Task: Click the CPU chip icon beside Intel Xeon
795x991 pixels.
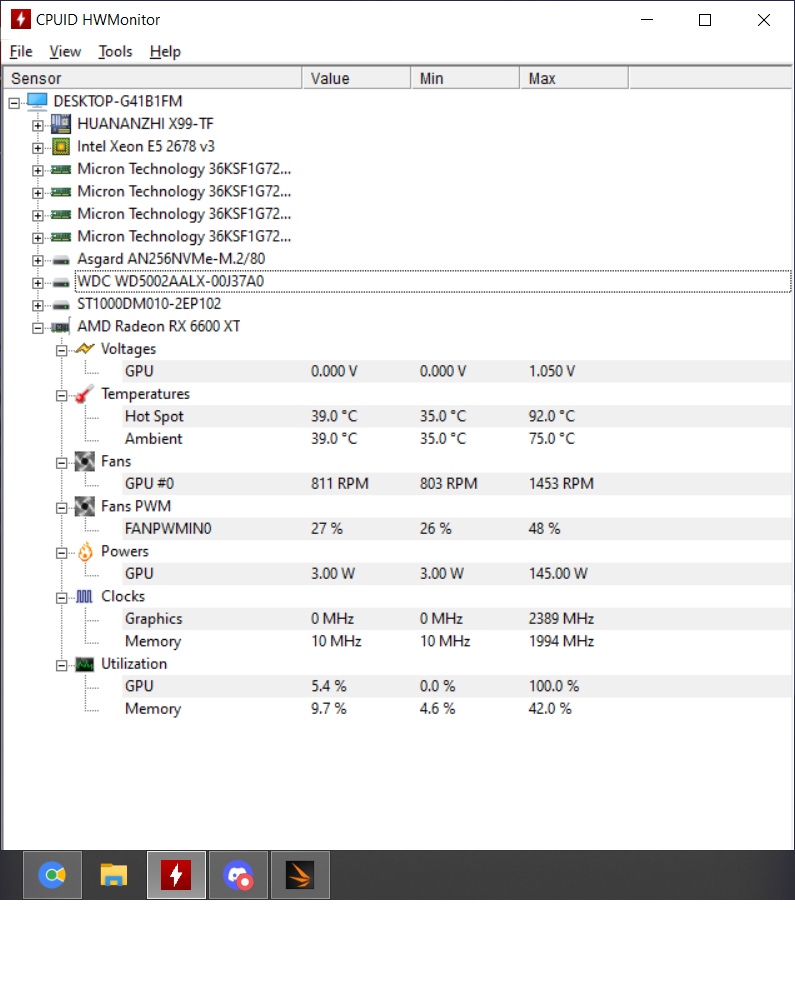Action: [61, 146]
